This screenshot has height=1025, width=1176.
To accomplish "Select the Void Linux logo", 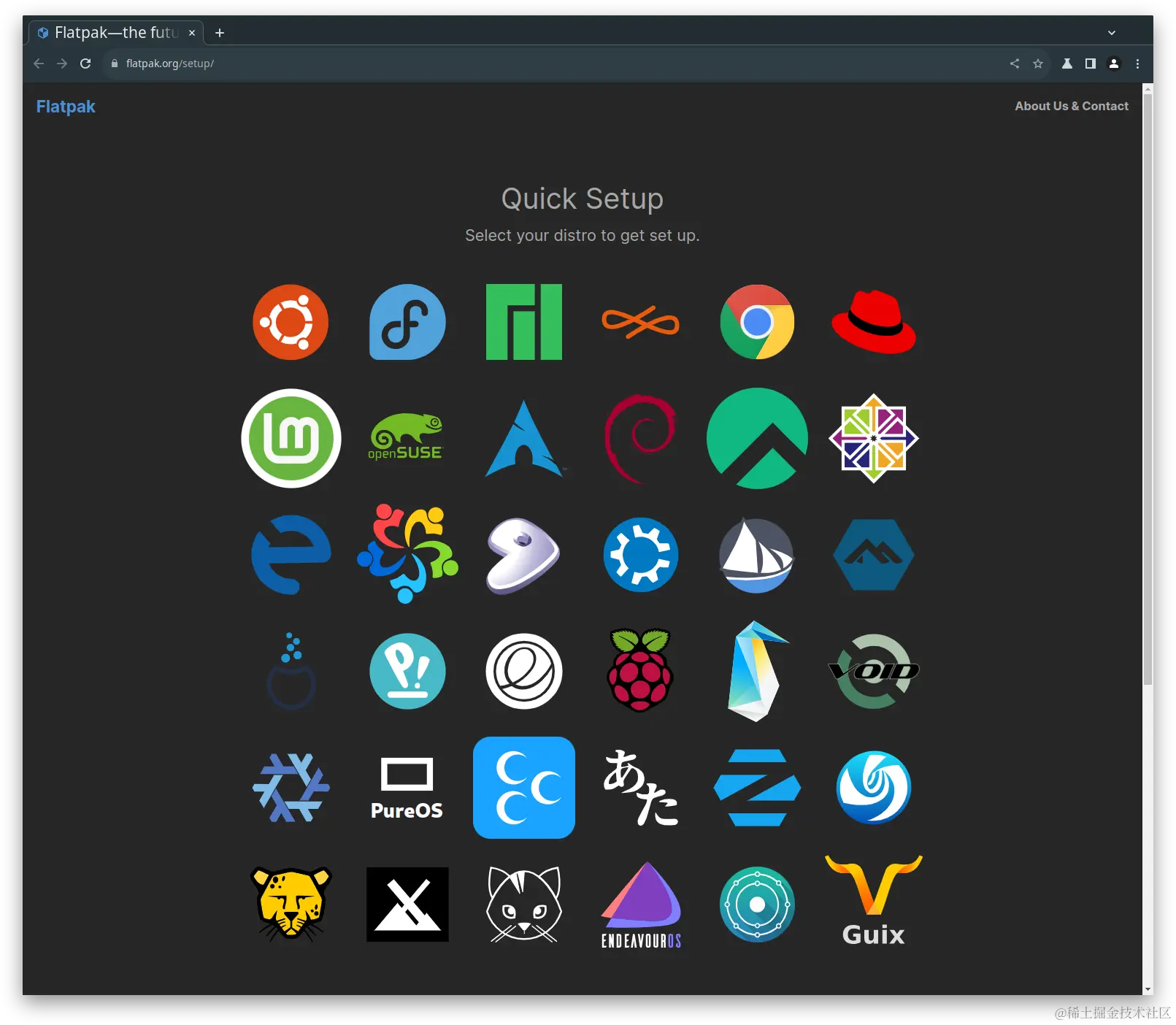I will click(874, 671).
